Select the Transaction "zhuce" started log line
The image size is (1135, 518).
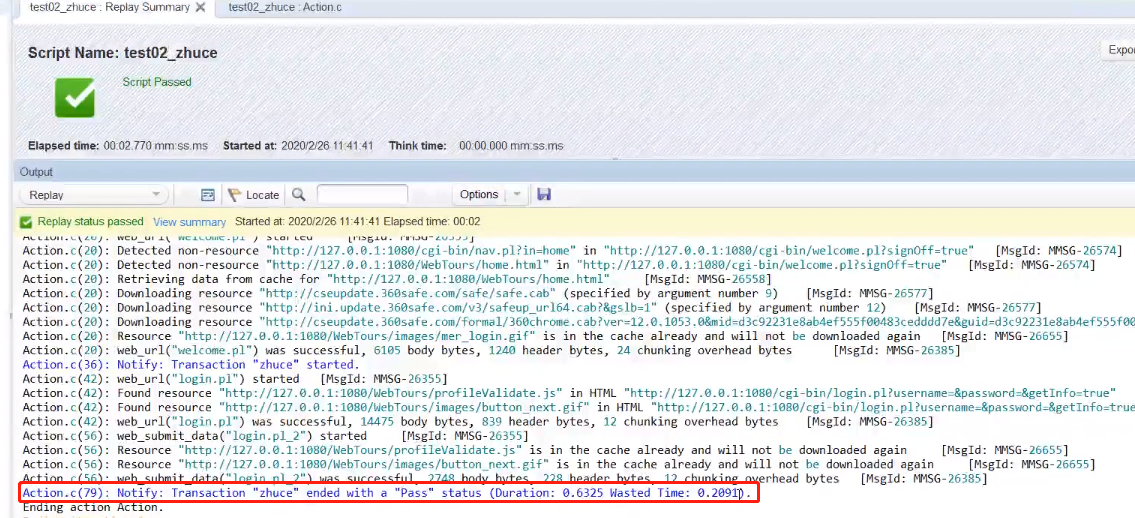(x=190, y=365)
